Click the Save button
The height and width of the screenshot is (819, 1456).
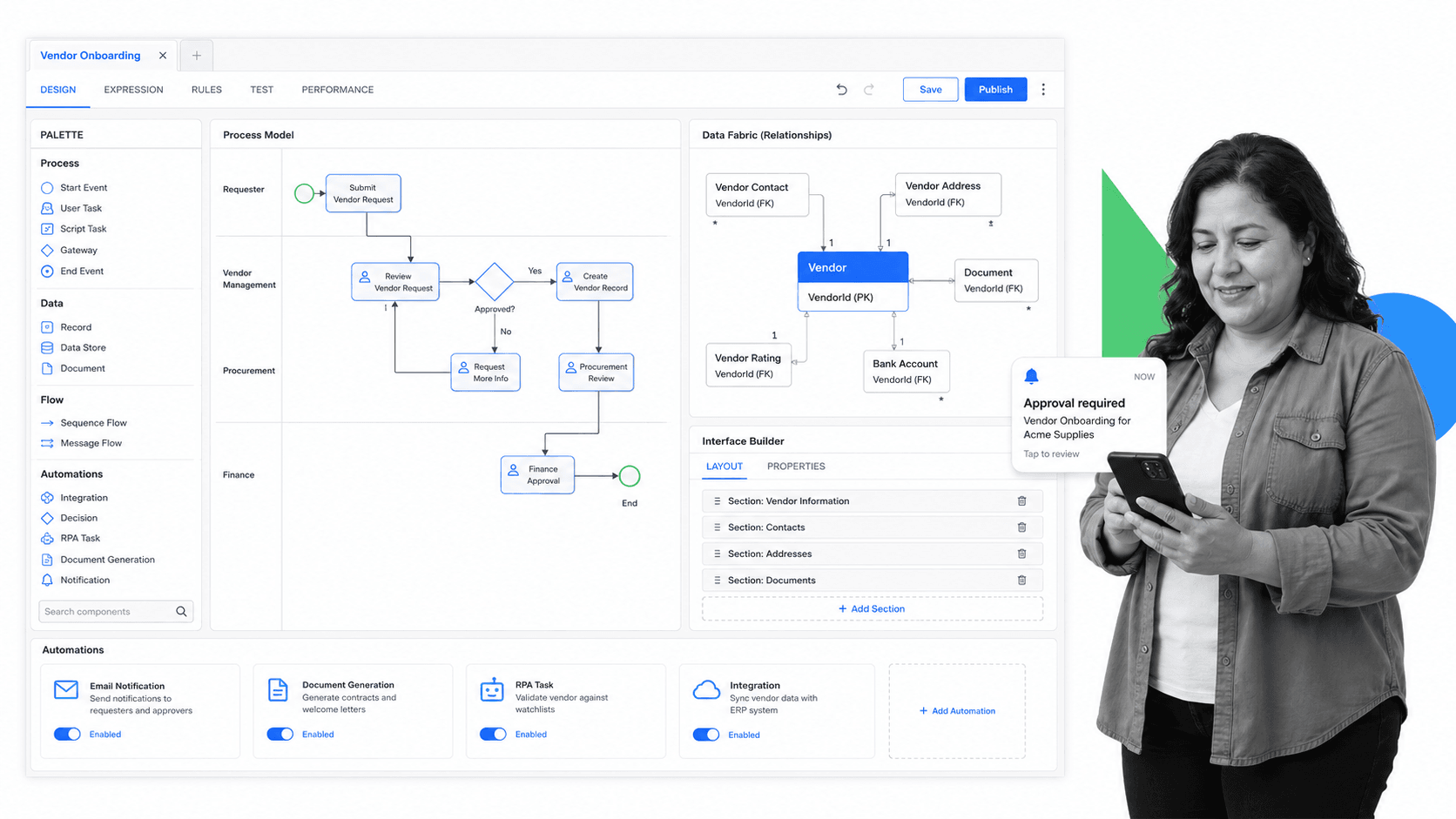[x=930, y=90]
